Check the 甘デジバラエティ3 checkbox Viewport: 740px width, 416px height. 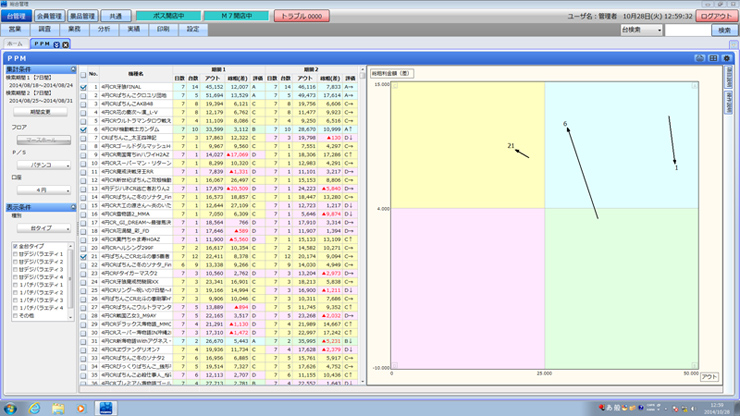click(x=16, y=269)
